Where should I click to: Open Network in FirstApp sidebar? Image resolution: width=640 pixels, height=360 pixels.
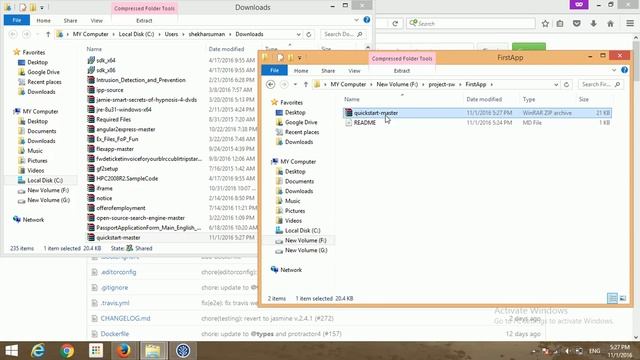point(291,270)
